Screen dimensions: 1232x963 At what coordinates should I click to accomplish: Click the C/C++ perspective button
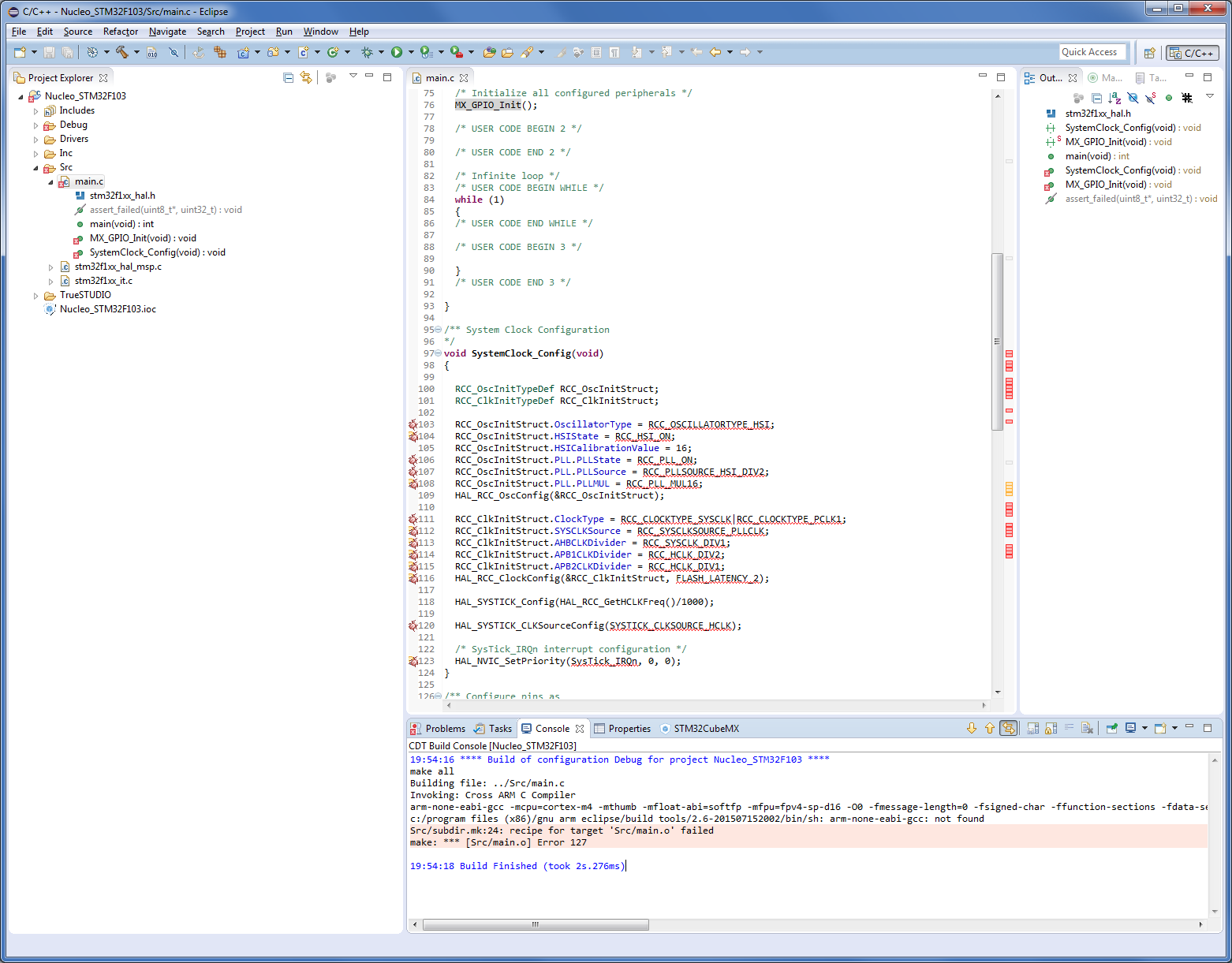pyautogui.click(x=1192, y=53)
